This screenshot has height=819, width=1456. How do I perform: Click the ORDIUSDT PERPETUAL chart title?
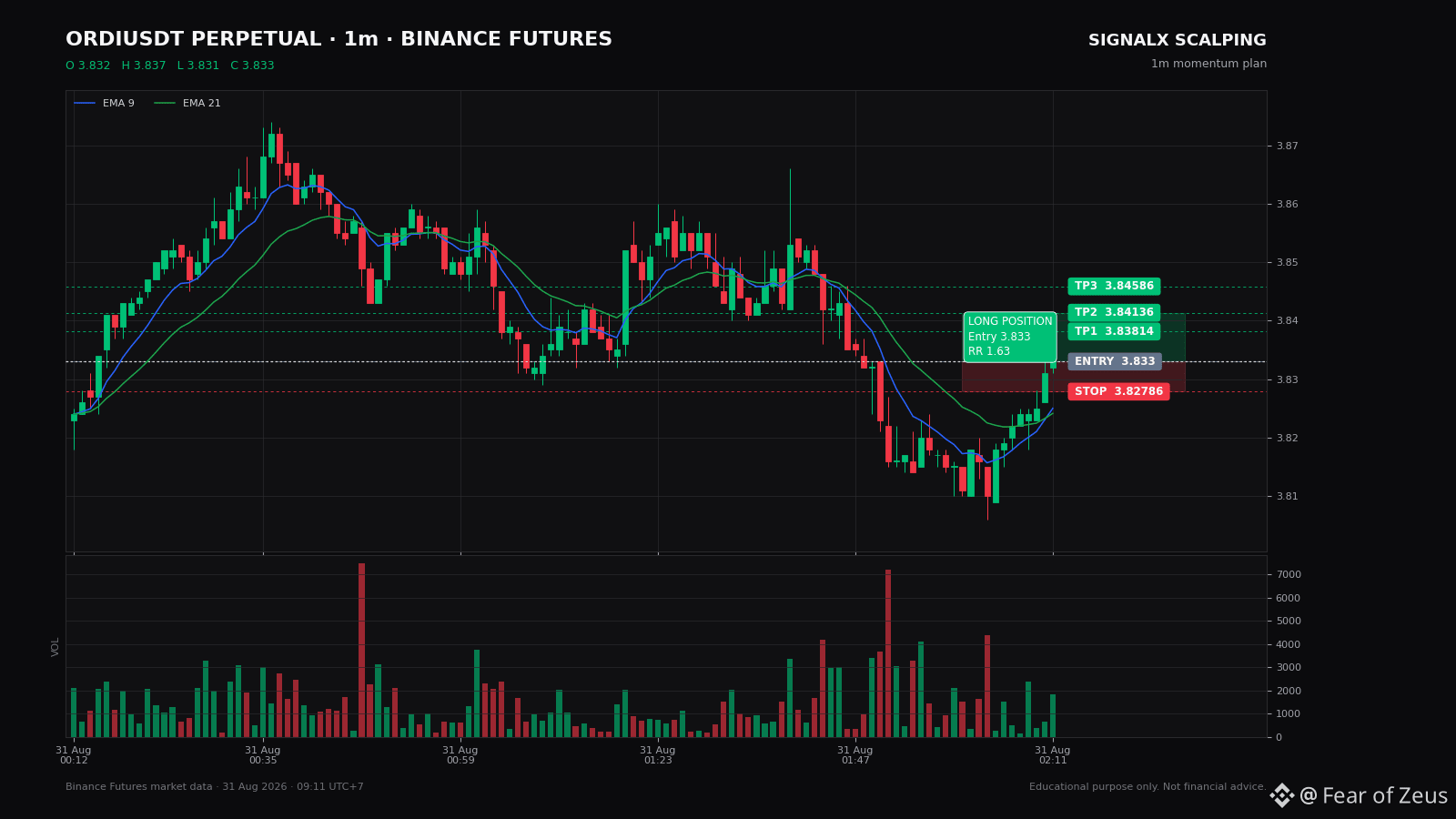click(x=339, y=40)
